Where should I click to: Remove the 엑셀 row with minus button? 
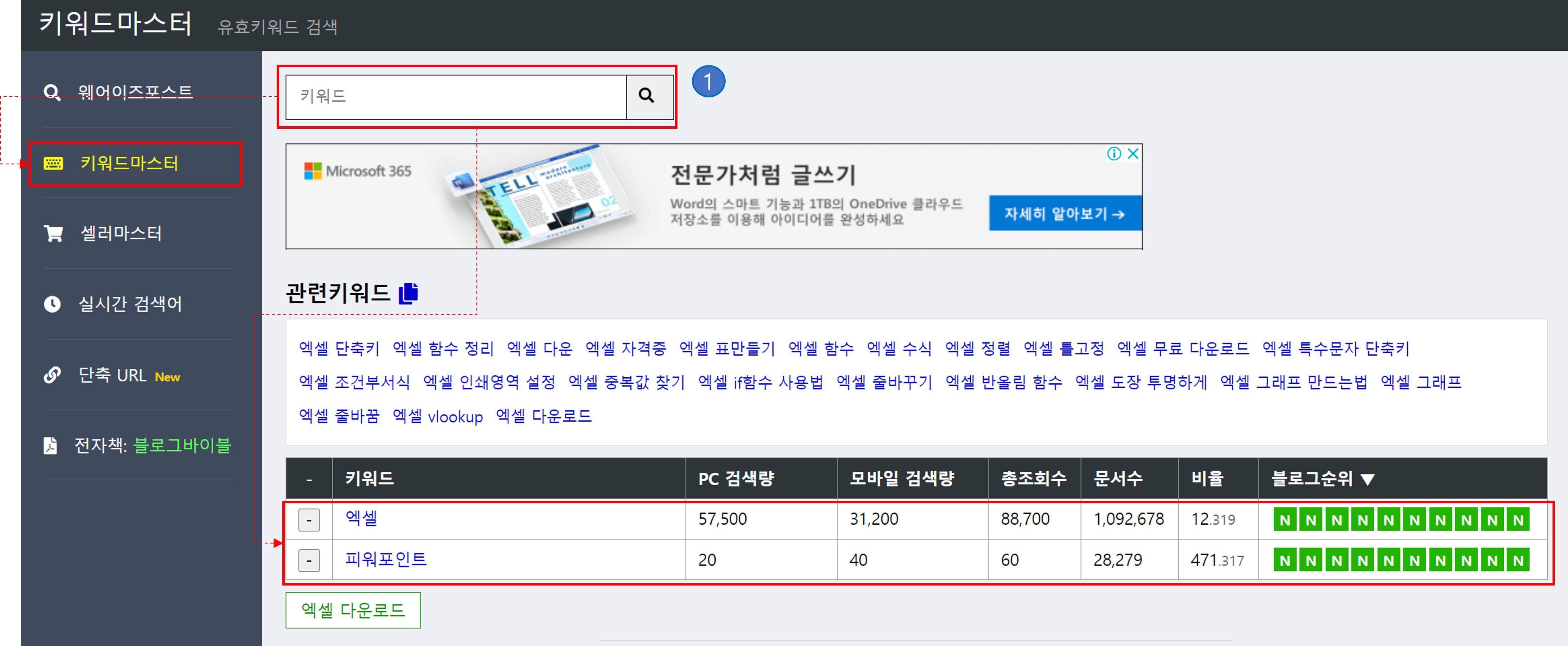(x=309, y=519)
